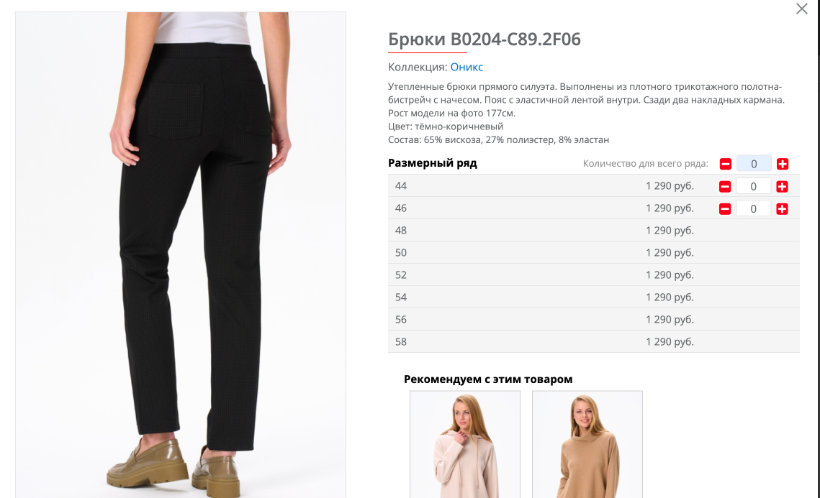Open the Оникс collection link
Image resolution: width=820 pixels, height=498 pixels.
pos(466,67)
